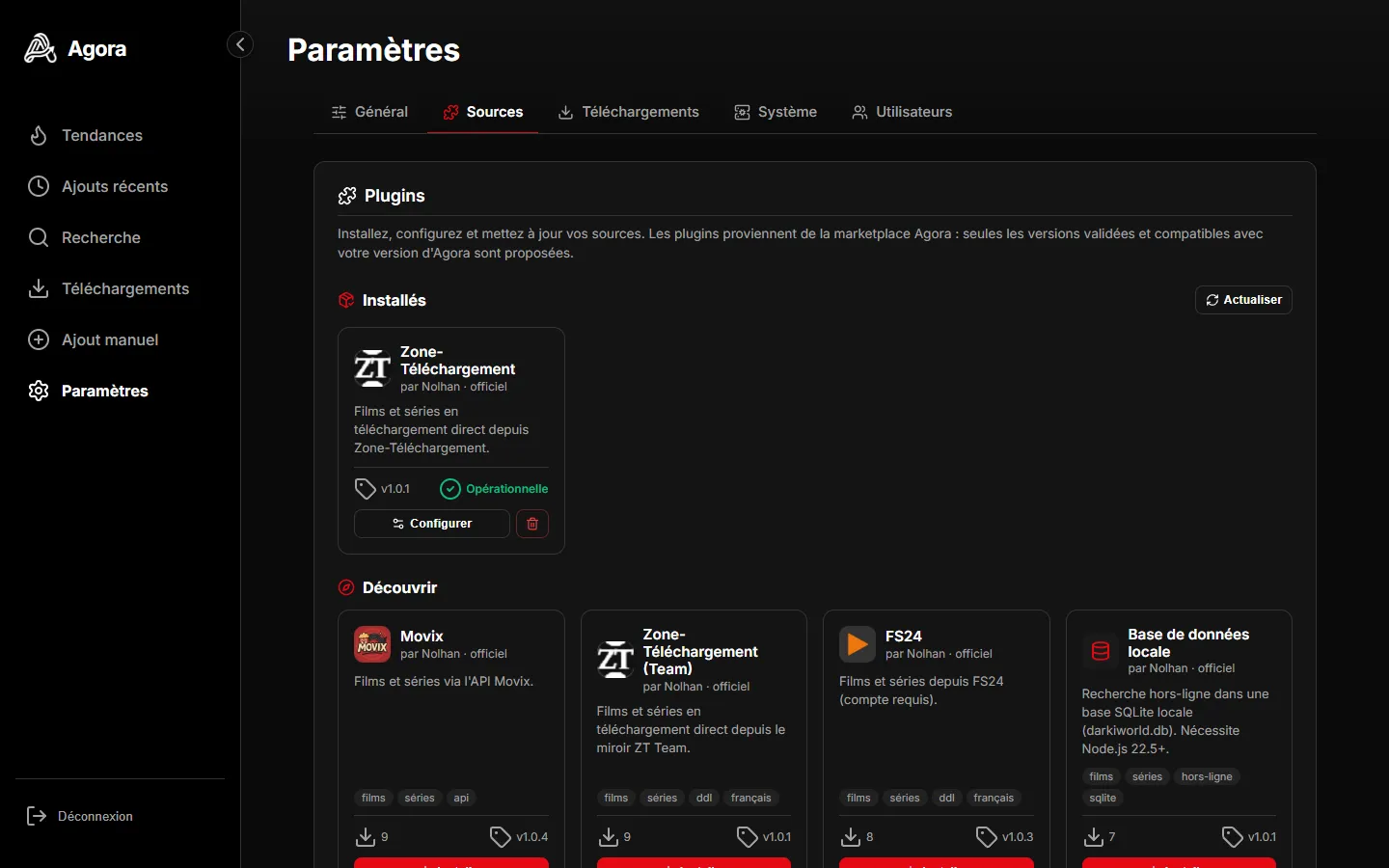Open the Utilisateurs tab

coord(902,112)
